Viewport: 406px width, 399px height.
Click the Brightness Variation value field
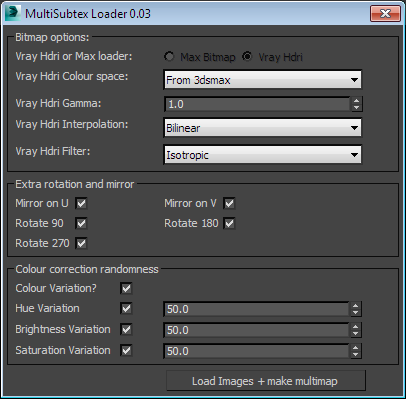[256, 330]
